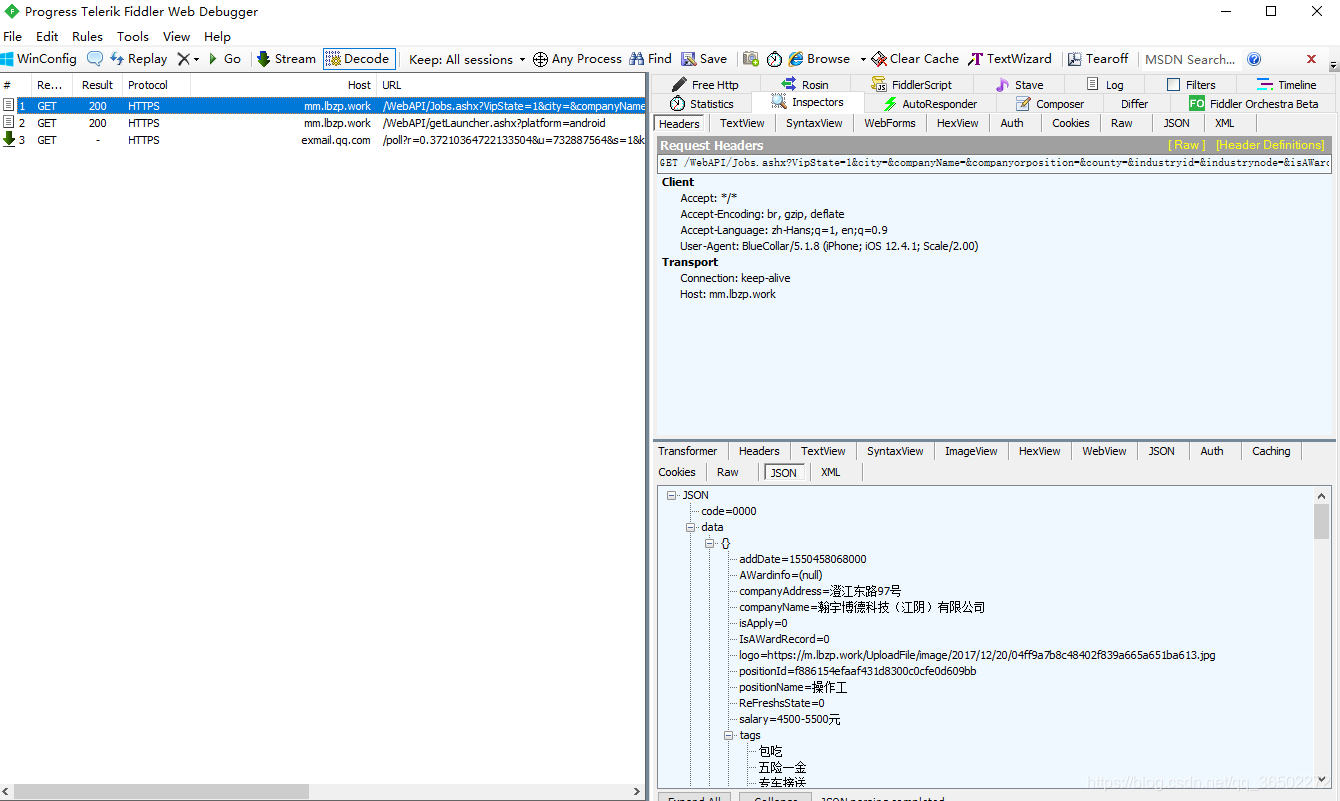Toggle the Filters tab checkbox
Image resolution: width=1340 pixels, height=801 pixels.
tap(1174, 85)
